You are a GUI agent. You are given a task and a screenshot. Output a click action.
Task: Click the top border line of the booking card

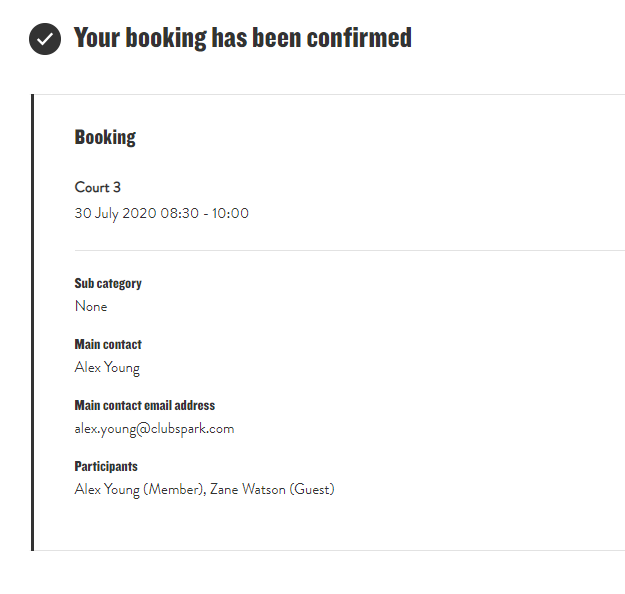(x=330, y=95)
